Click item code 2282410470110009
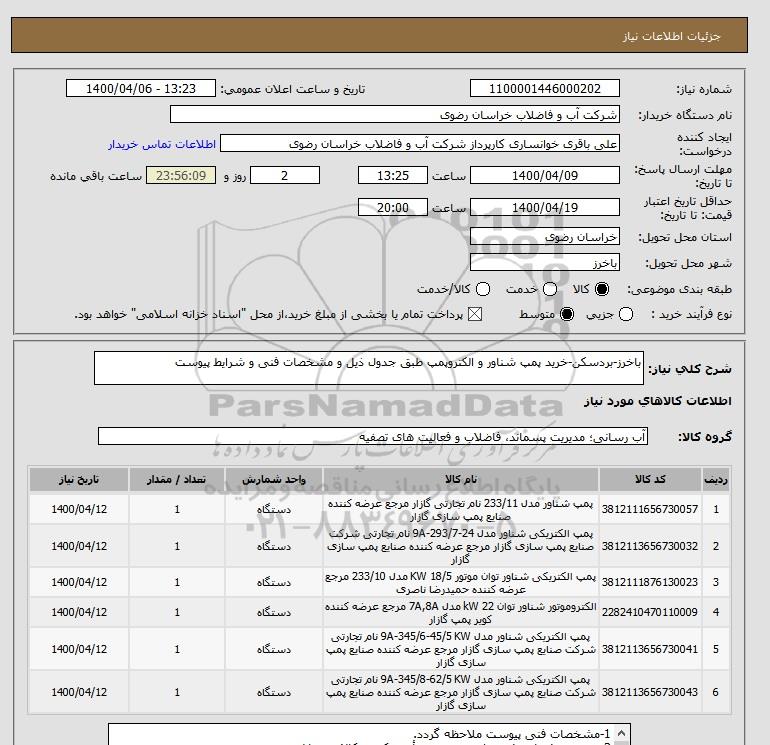The height and width of the screenshot is (745, 770). coord(650,612)
